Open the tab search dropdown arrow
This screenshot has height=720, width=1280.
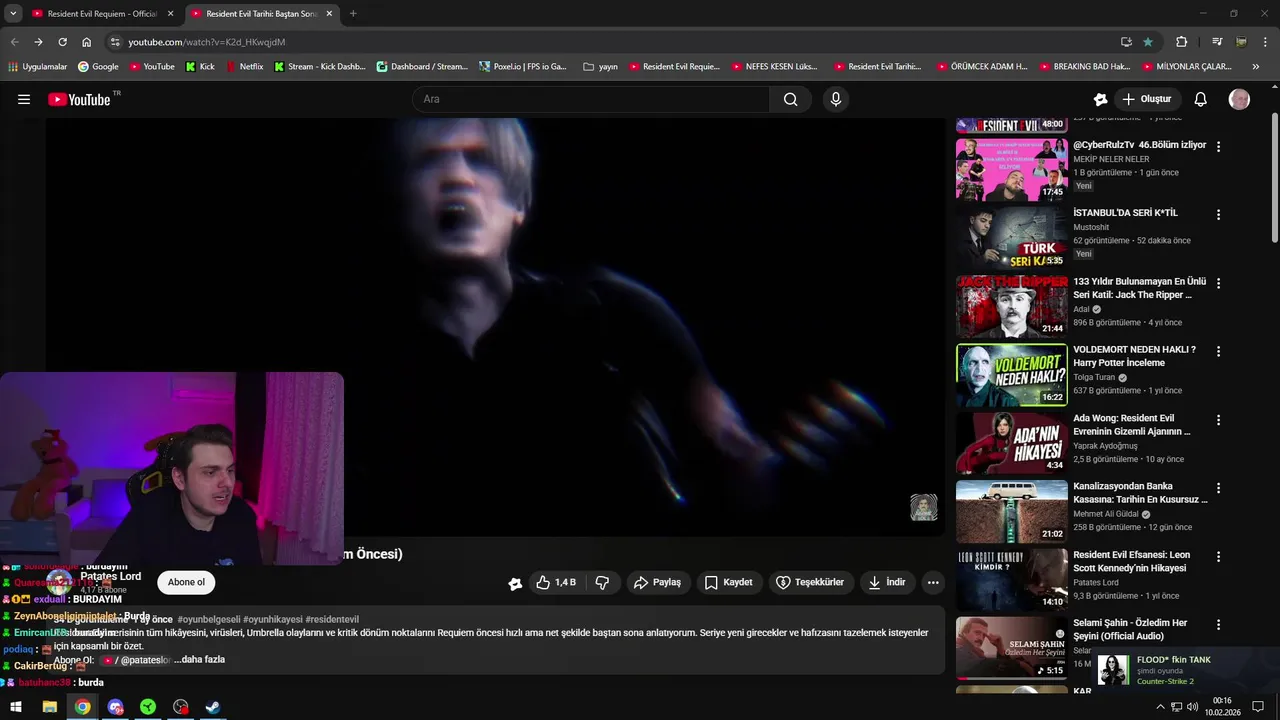tap(13, 14)
